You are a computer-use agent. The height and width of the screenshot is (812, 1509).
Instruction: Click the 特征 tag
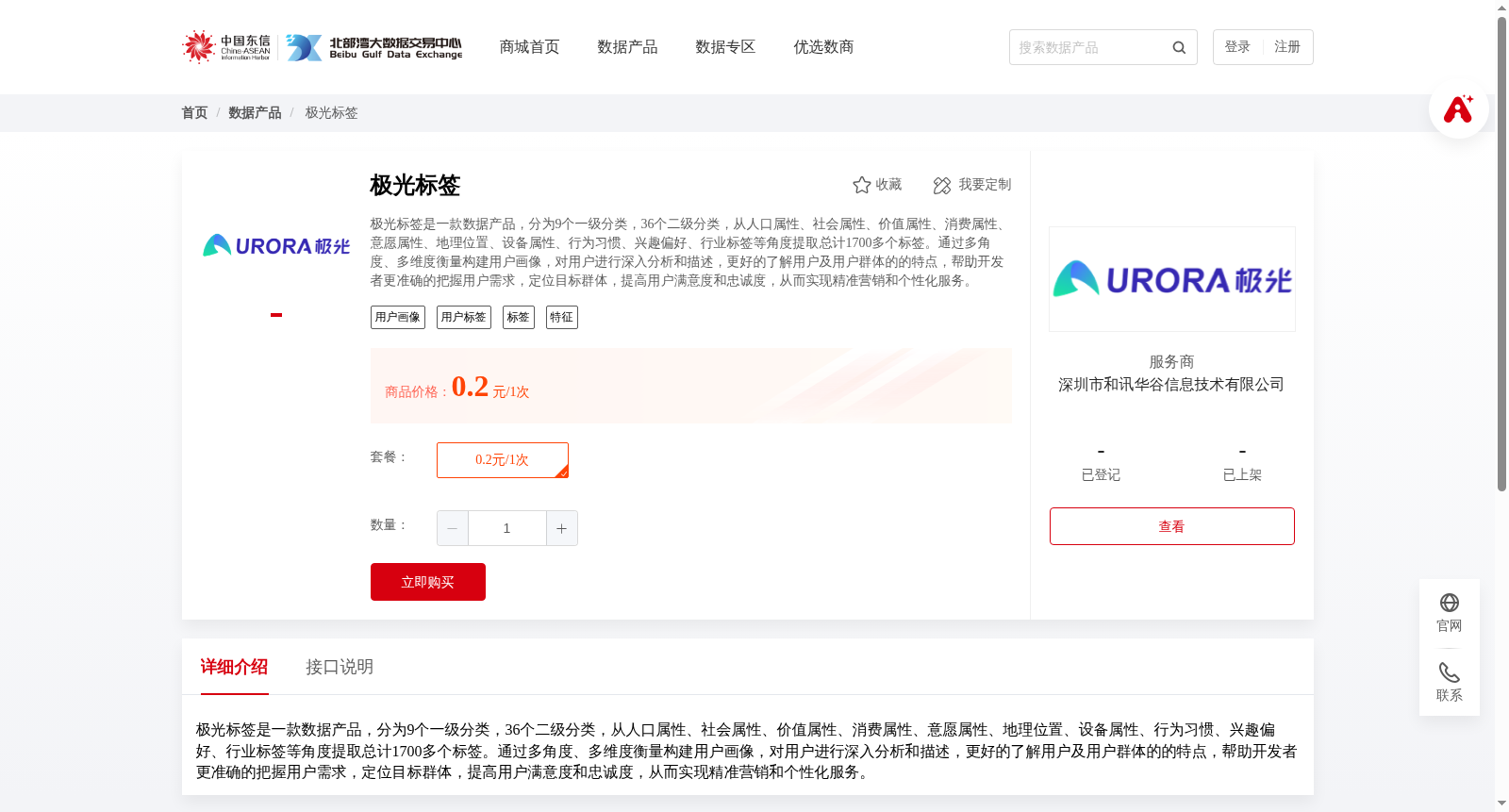pyautogui.click(x=562, y=318)
